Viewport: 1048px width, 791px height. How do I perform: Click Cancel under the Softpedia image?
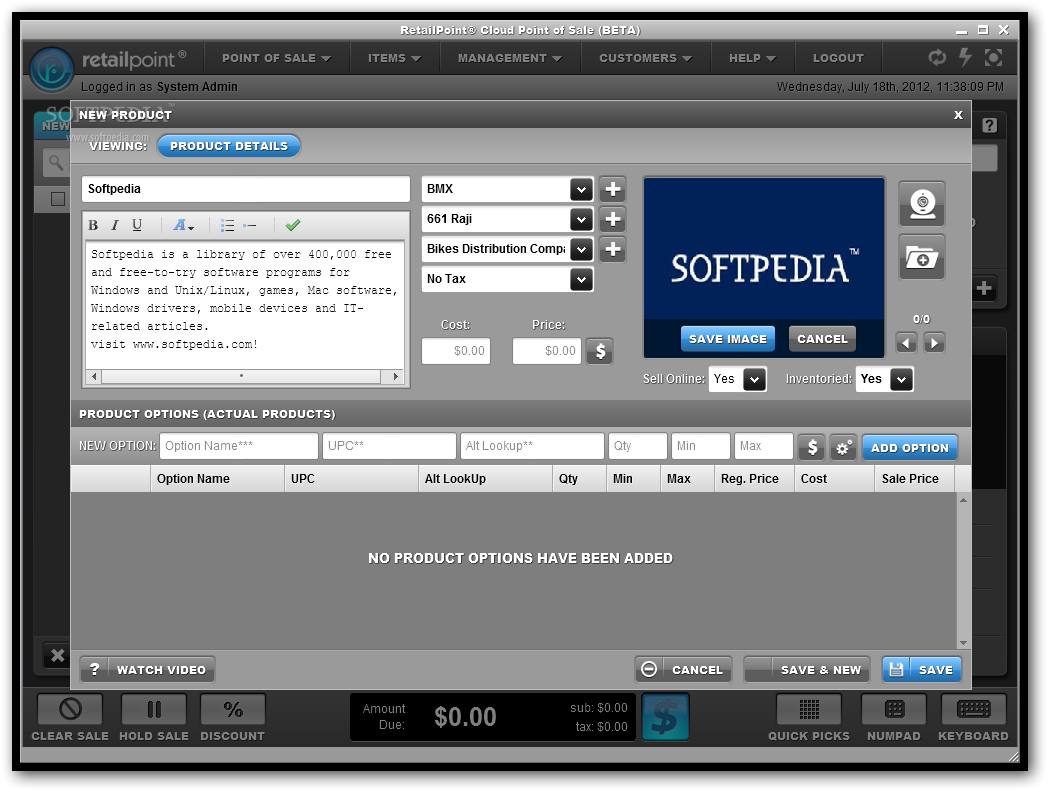click(x=822, y=339)
